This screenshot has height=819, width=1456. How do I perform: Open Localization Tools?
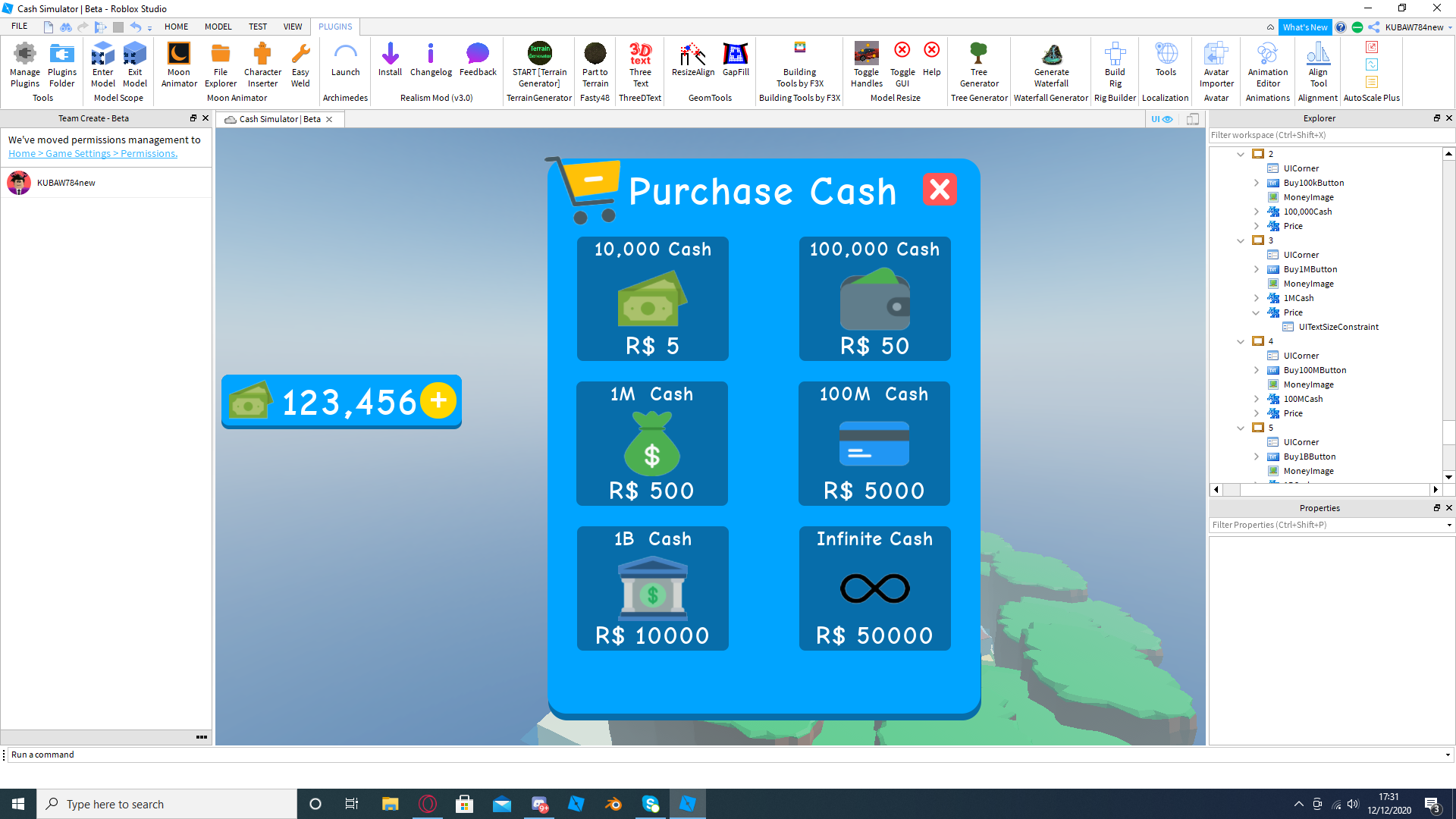pyautogui.click(x=1166, y=61)
